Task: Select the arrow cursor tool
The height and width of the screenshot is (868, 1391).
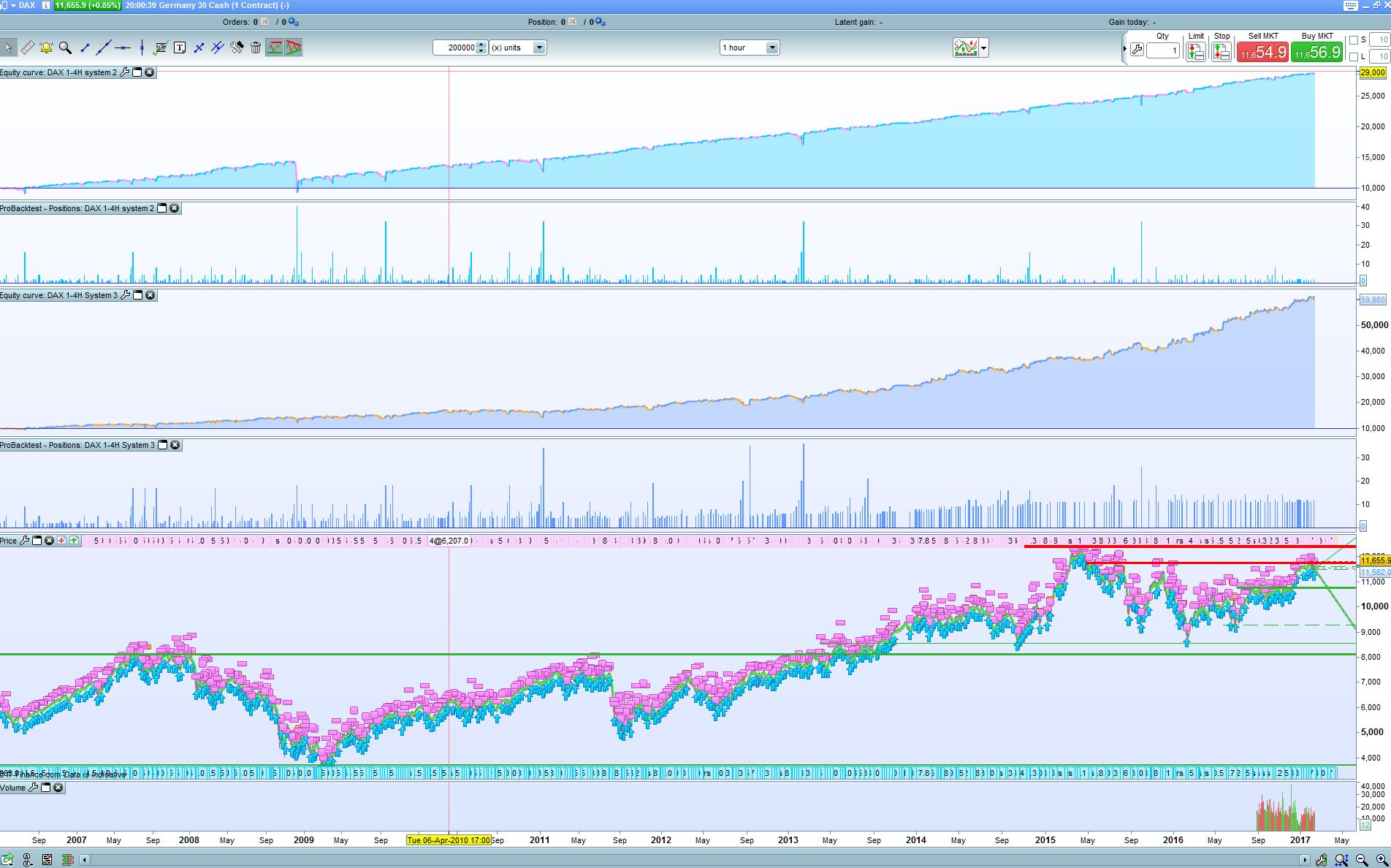Action: 8,47
